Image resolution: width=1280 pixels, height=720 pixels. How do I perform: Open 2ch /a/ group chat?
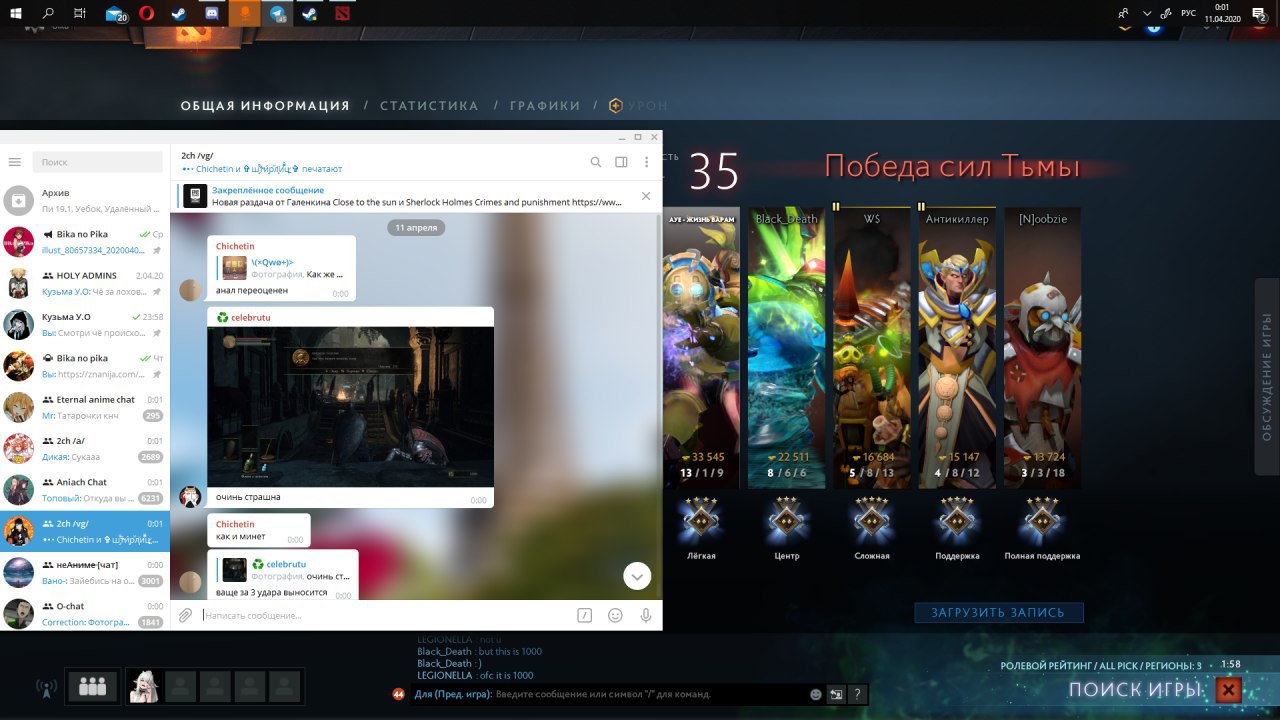click(x=85, y=448)
